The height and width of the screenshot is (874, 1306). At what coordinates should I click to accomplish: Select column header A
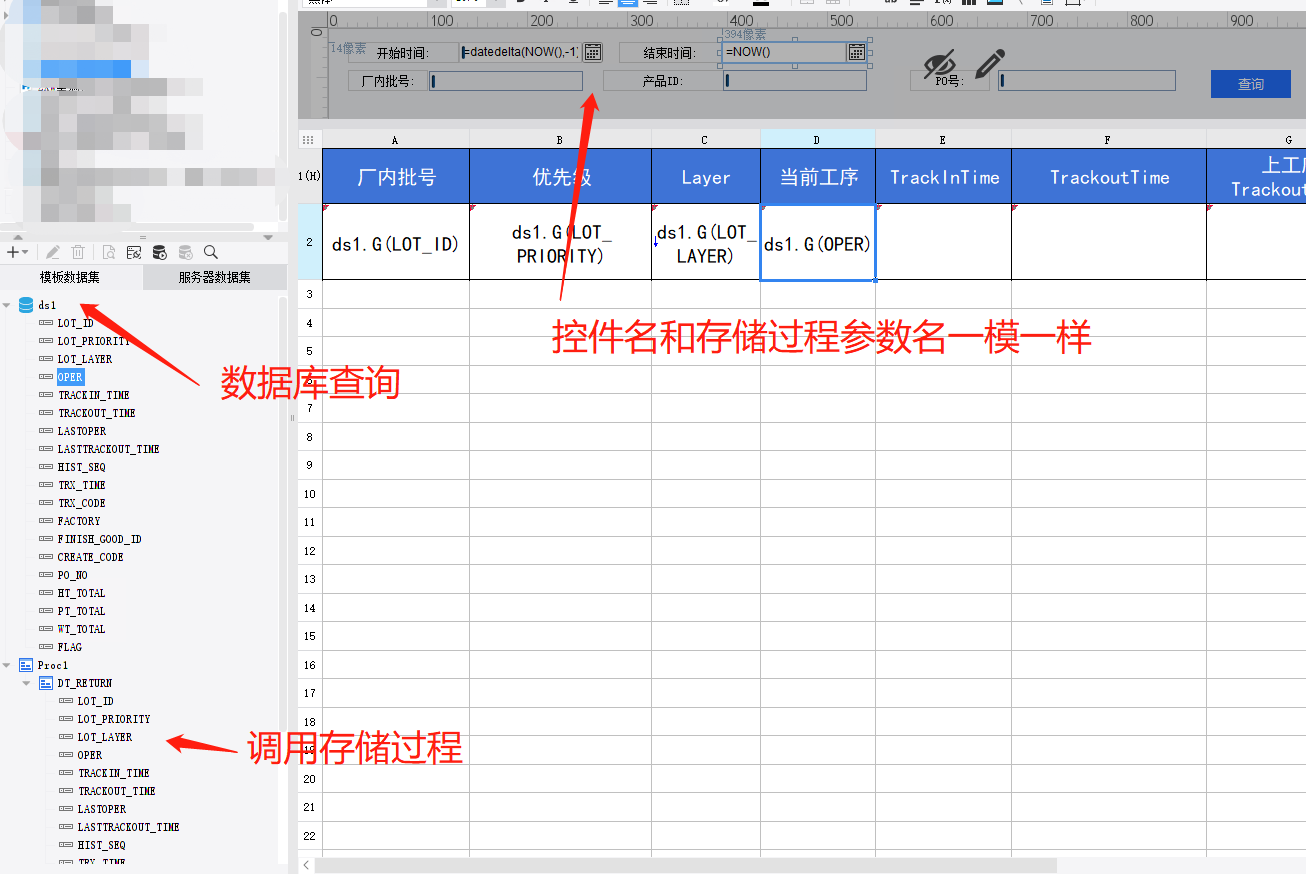point(395,140)
